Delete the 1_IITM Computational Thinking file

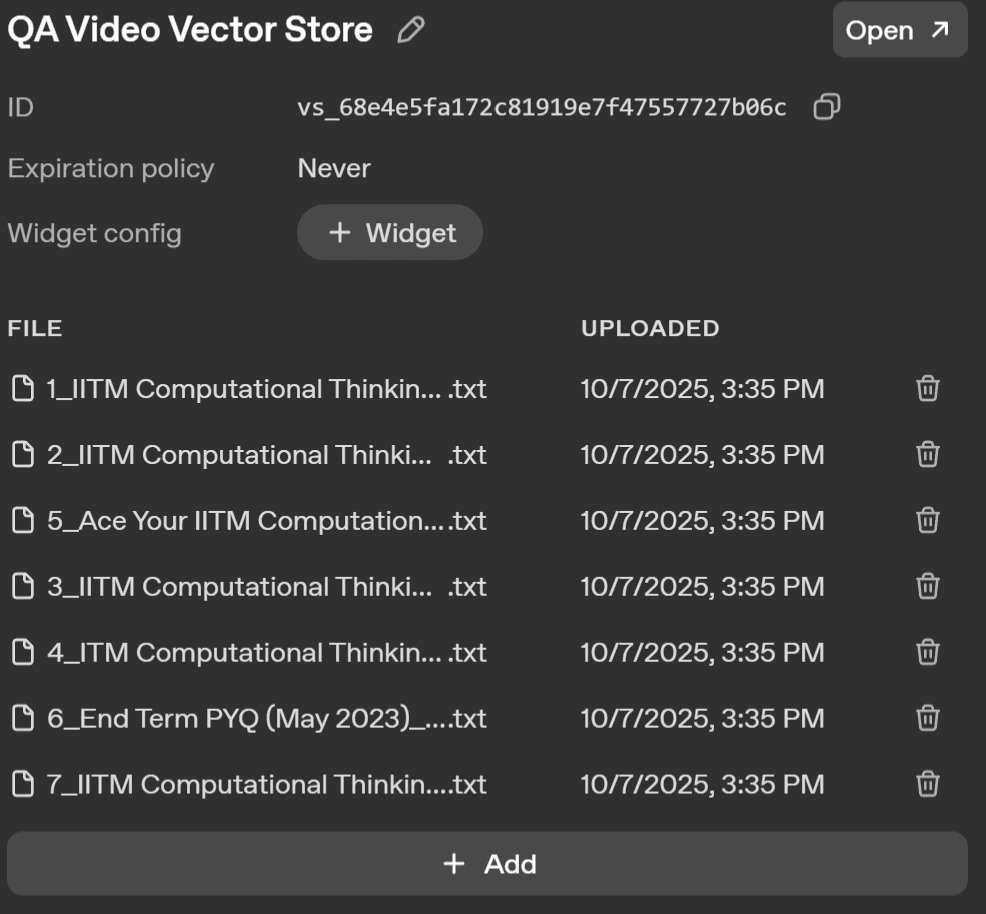[928, 389]
